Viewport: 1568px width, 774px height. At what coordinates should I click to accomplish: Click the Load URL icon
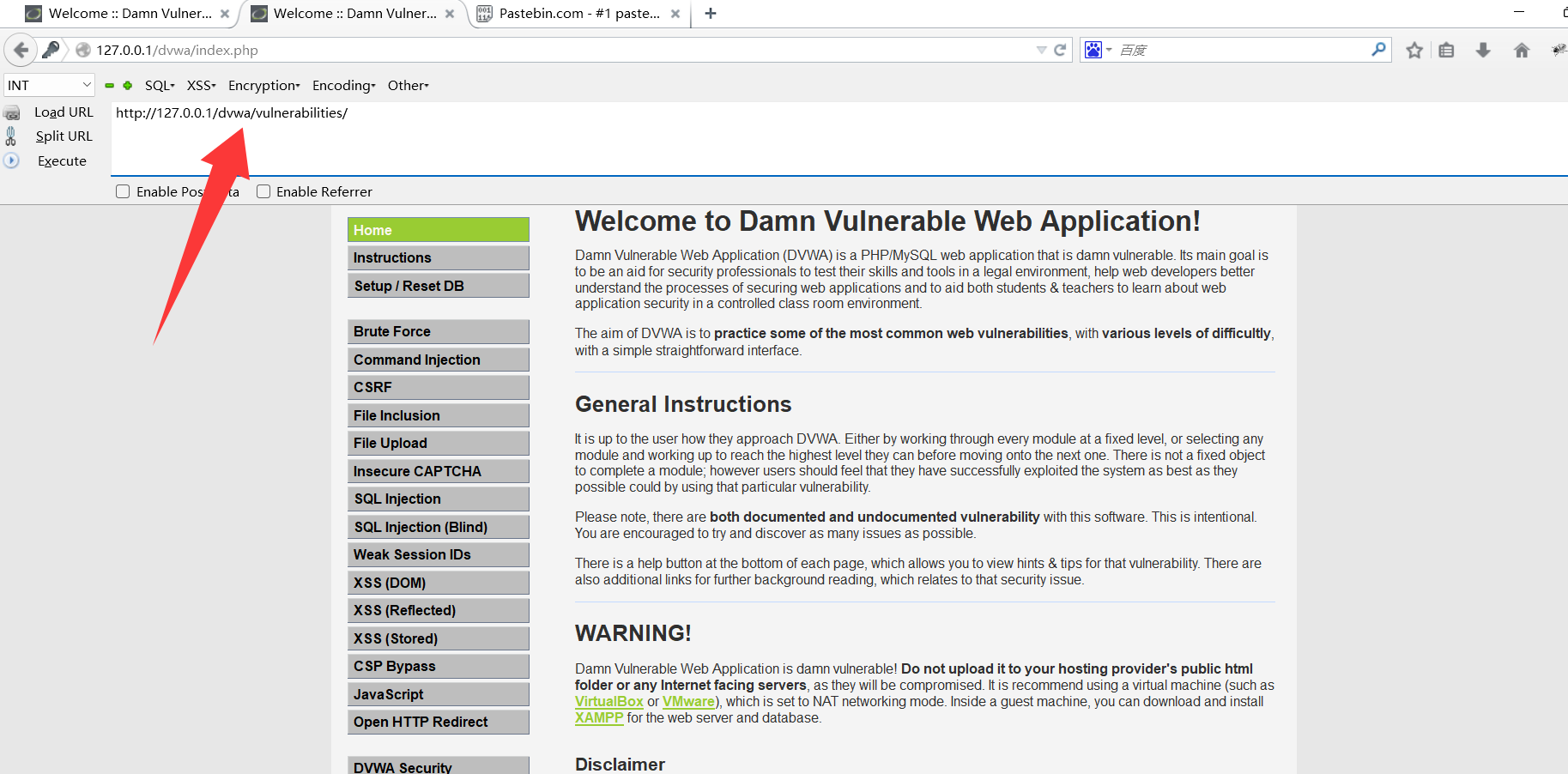[x=12, y=112]
